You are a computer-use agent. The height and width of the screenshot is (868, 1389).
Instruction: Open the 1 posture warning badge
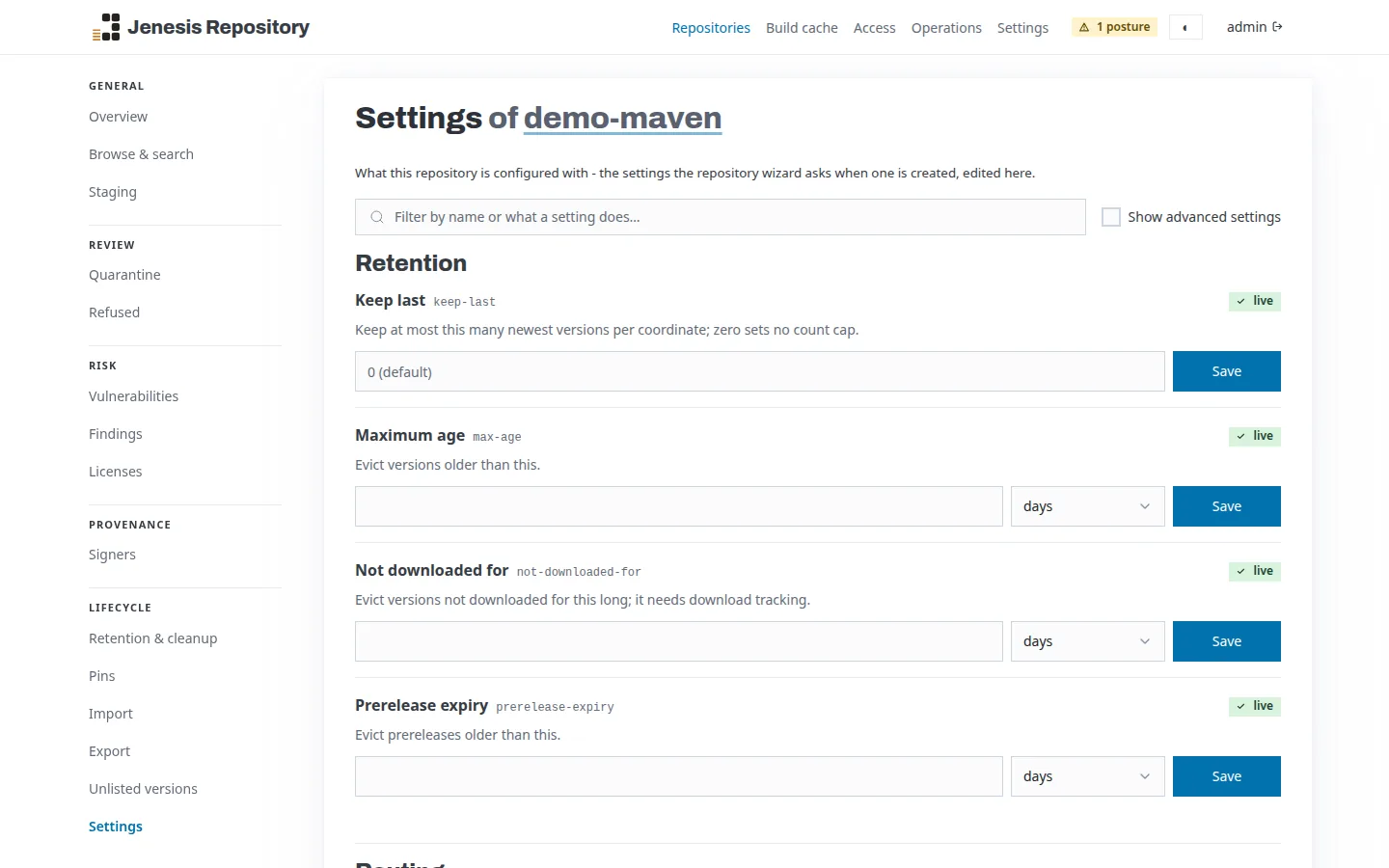pyautogui.click(x=1114, y=27)
